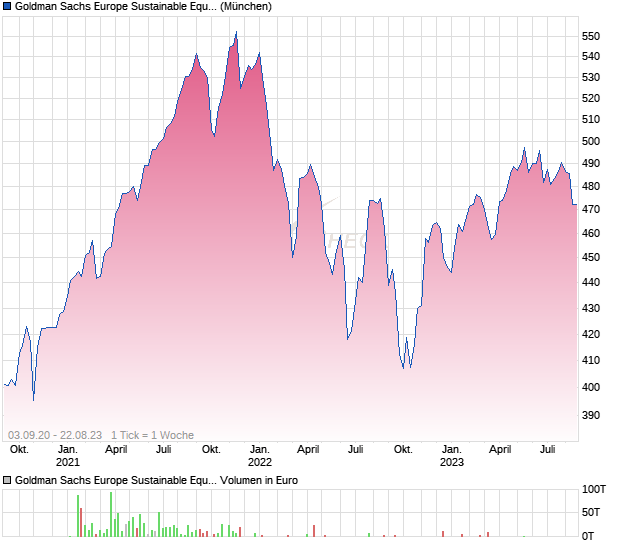Click the gray legend square beside Volumen title

click(7, 480)
